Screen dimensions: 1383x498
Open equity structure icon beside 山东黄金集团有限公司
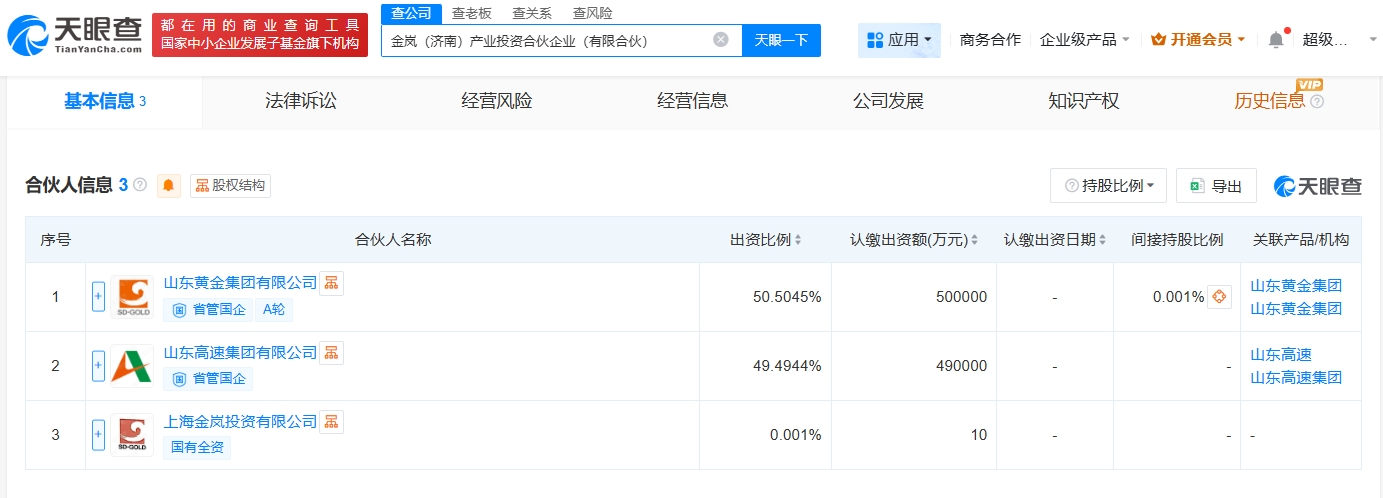[x=331, y=283]
